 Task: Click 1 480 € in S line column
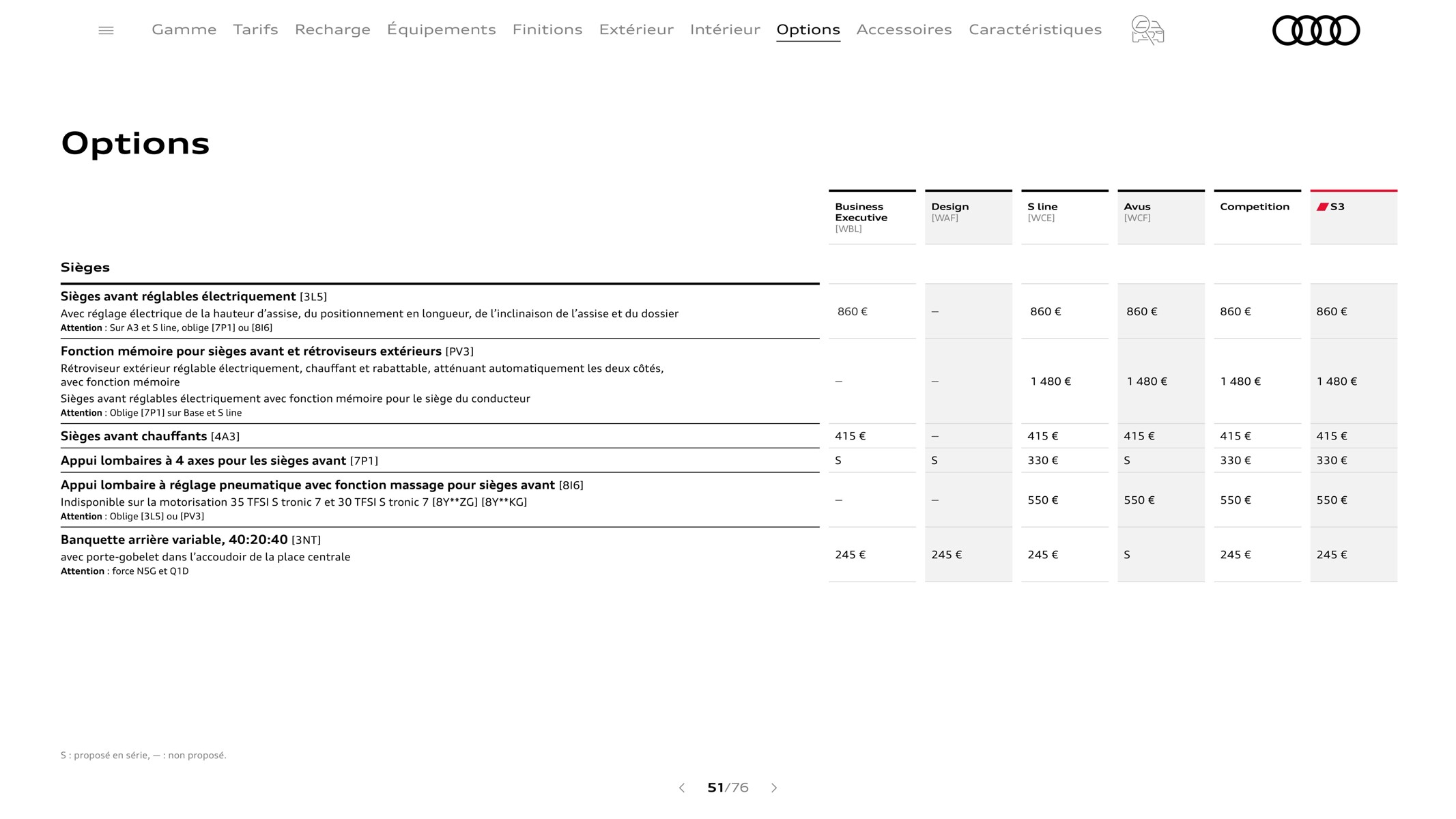pyautogui.click(x=1051, y=382)
